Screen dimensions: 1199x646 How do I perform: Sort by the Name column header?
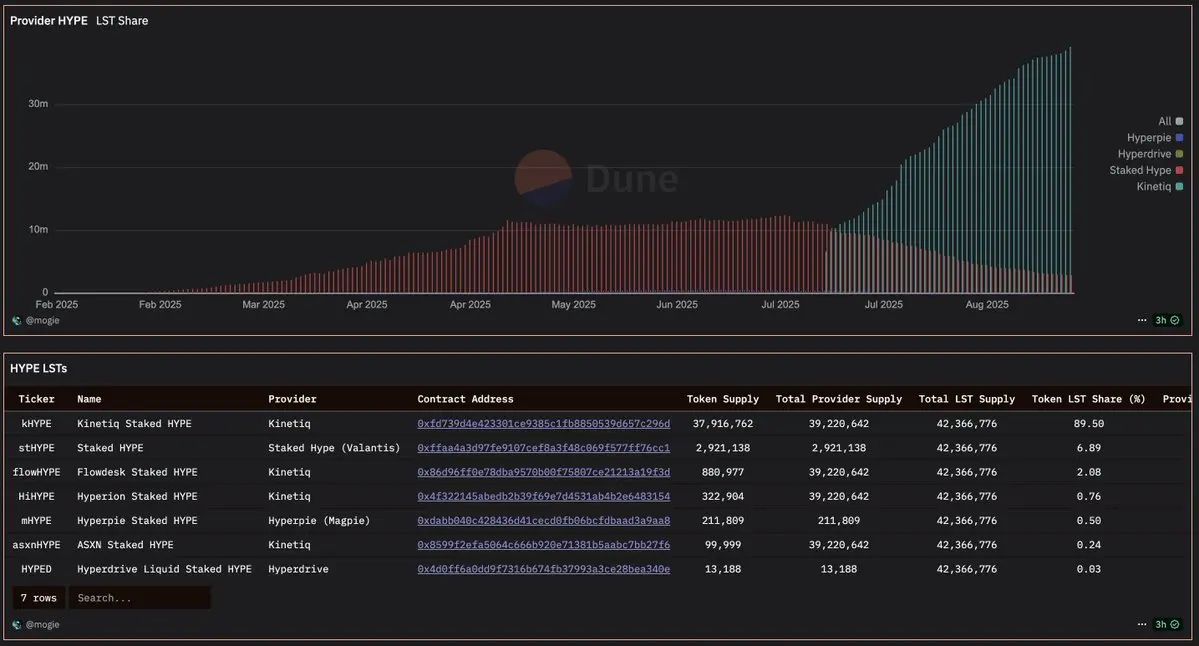pos(89,399)
